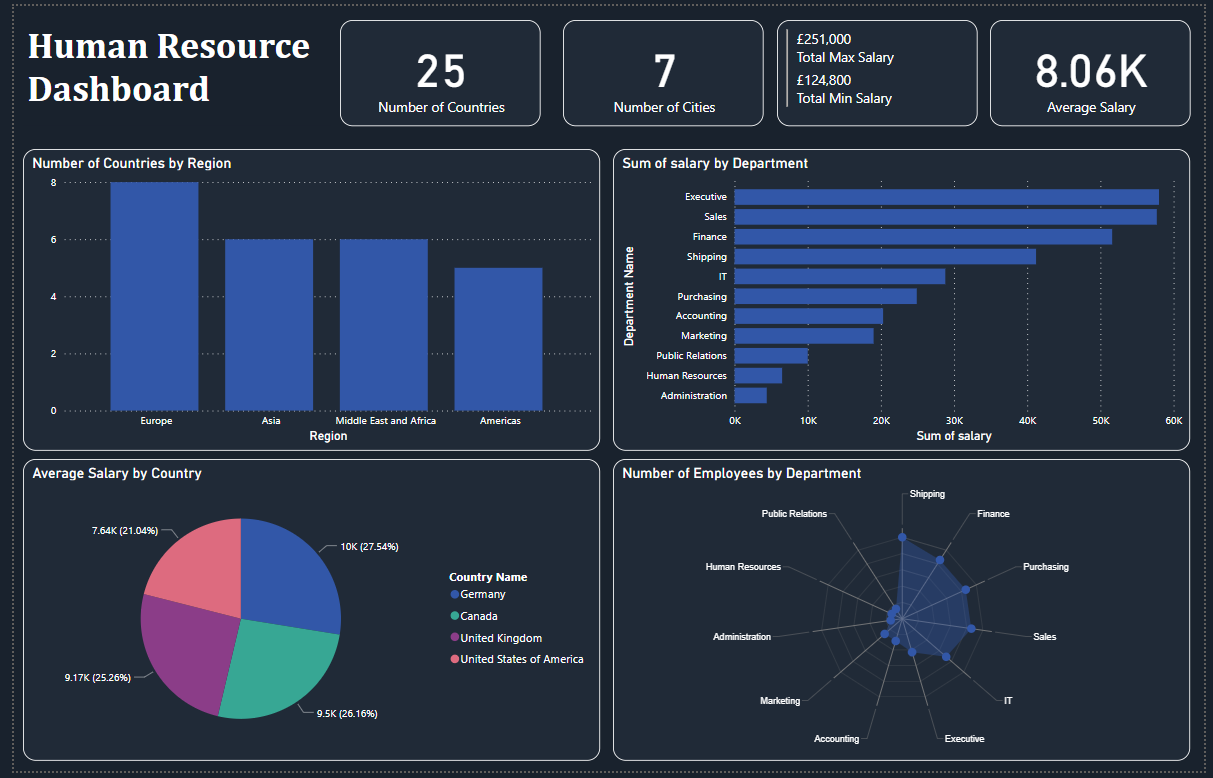Click the Germany legend color dot
1213x778 pixels.
(455, 595)
